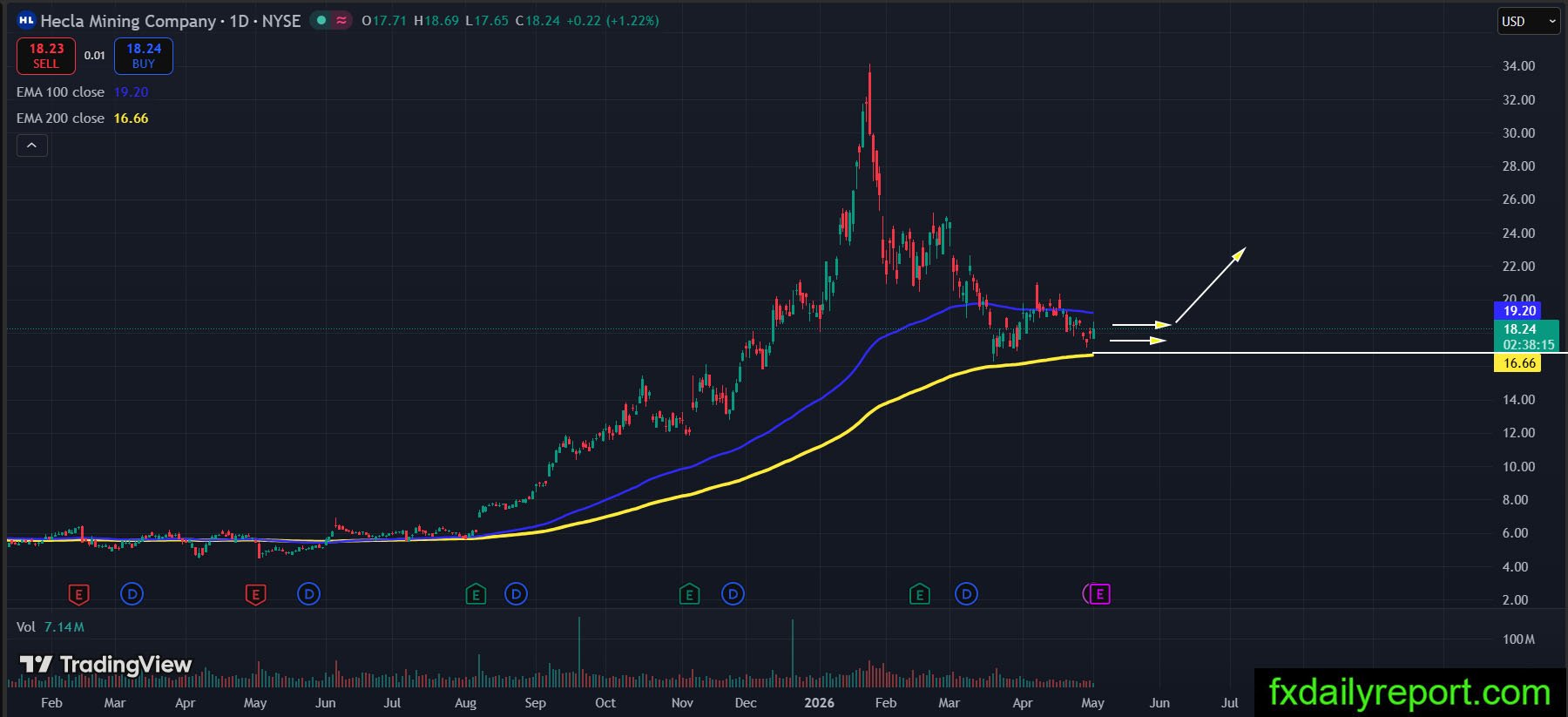Open the green earnings marker above Aug
Viewport: 1568px width, 717px height.
click(476, 595)
